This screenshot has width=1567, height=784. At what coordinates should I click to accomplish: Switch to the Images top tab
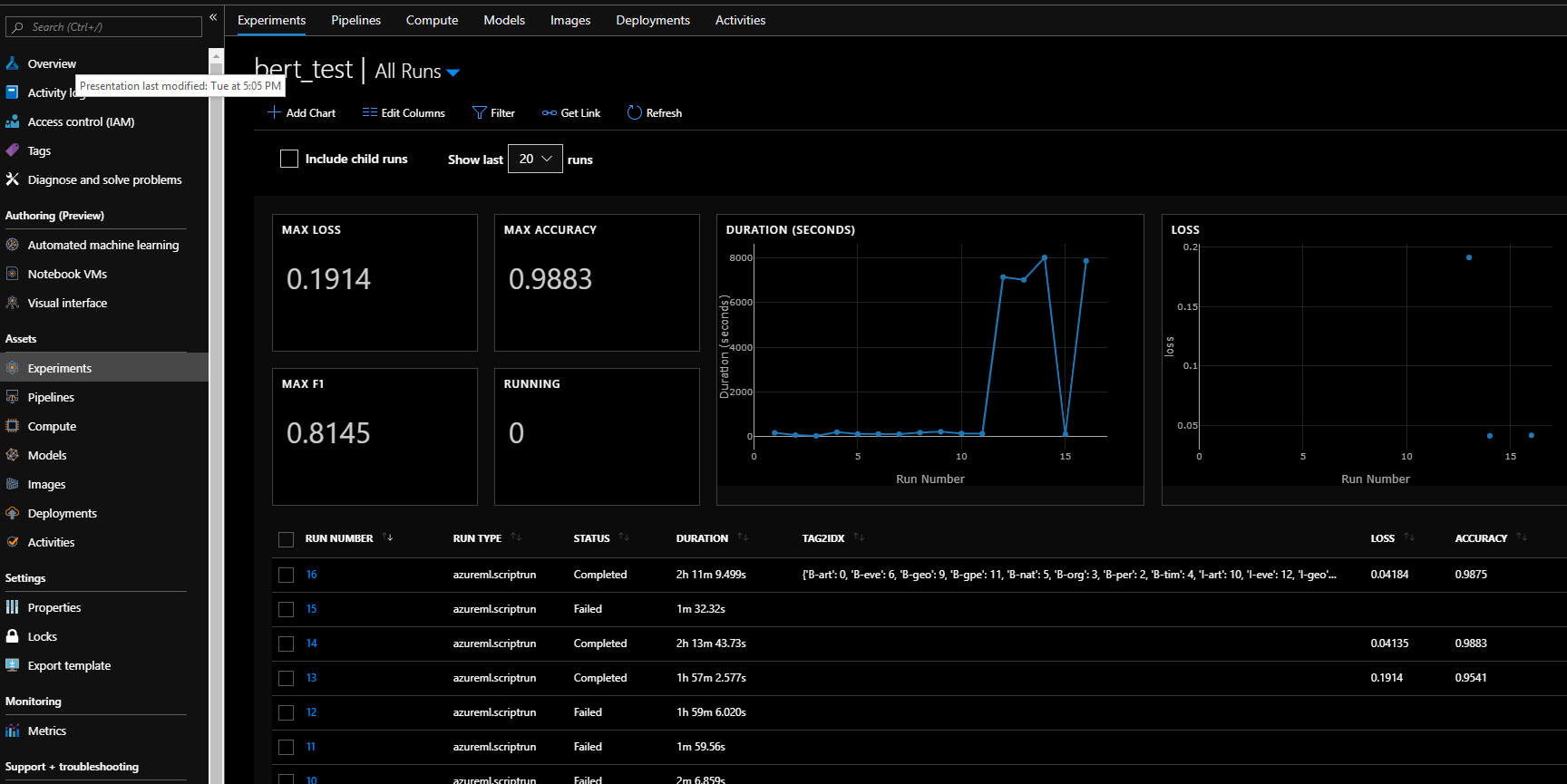[x=570, y=20]
